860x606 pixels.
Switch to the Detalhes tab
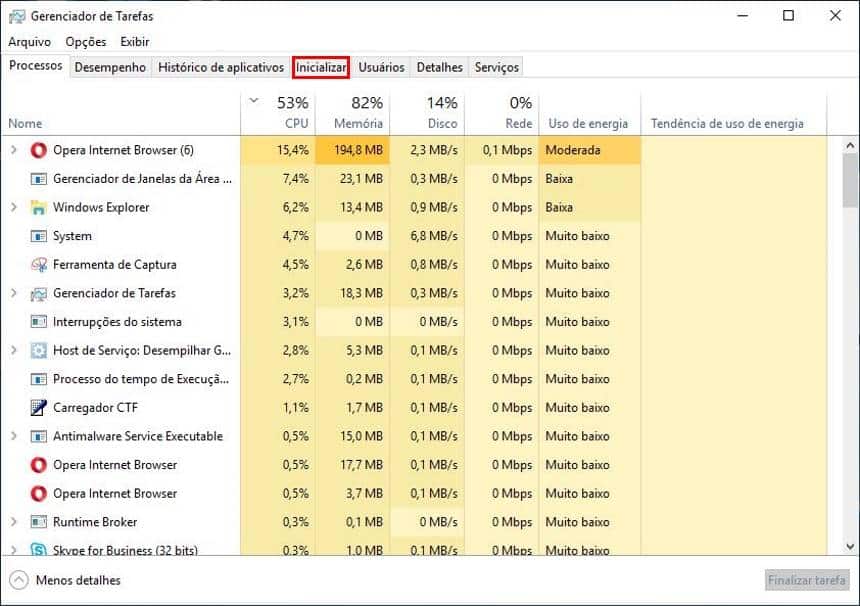coord(439,67)
